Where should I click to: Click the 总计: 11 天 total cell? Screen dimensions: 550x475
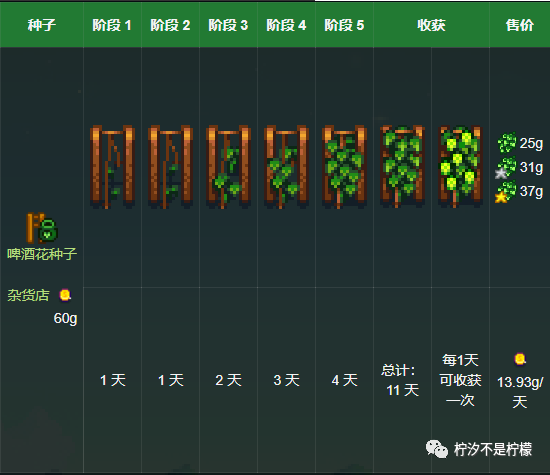pos(402,380)
